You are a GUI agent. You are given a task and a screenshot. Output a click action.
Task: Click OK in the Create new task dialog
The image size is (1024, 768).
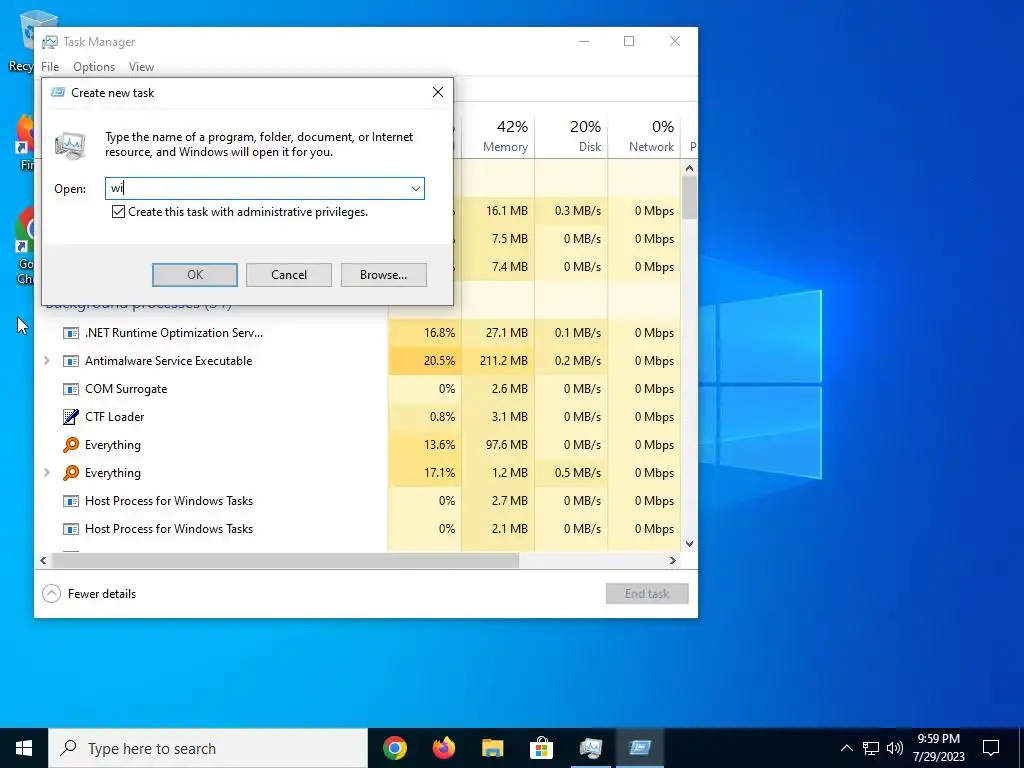pos(195,275)
